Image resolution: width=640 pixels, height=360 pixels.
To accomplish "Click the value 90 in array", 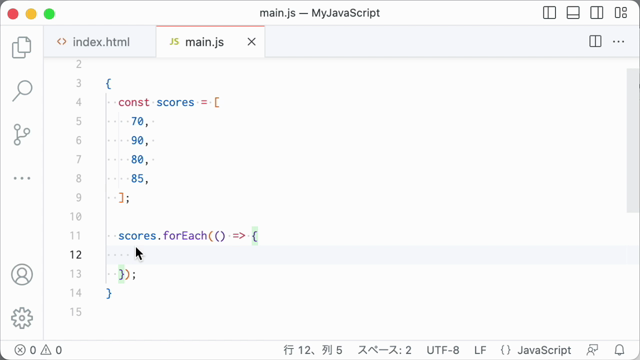I will tap(137, 140).
